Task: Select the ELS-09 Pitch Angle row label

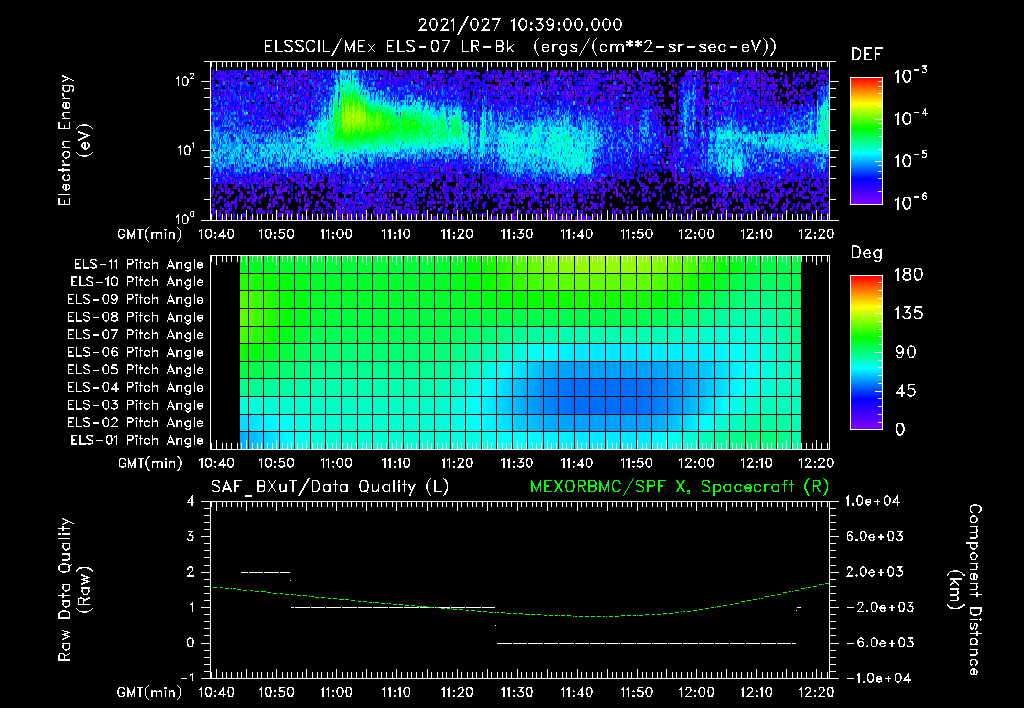Action: point(136,300)
